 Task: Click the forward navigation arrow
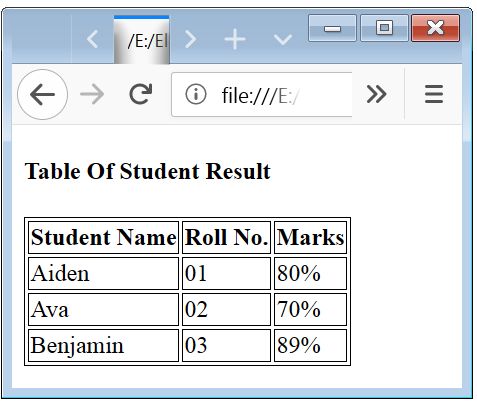pyautogui.click(x=92, y=94)
